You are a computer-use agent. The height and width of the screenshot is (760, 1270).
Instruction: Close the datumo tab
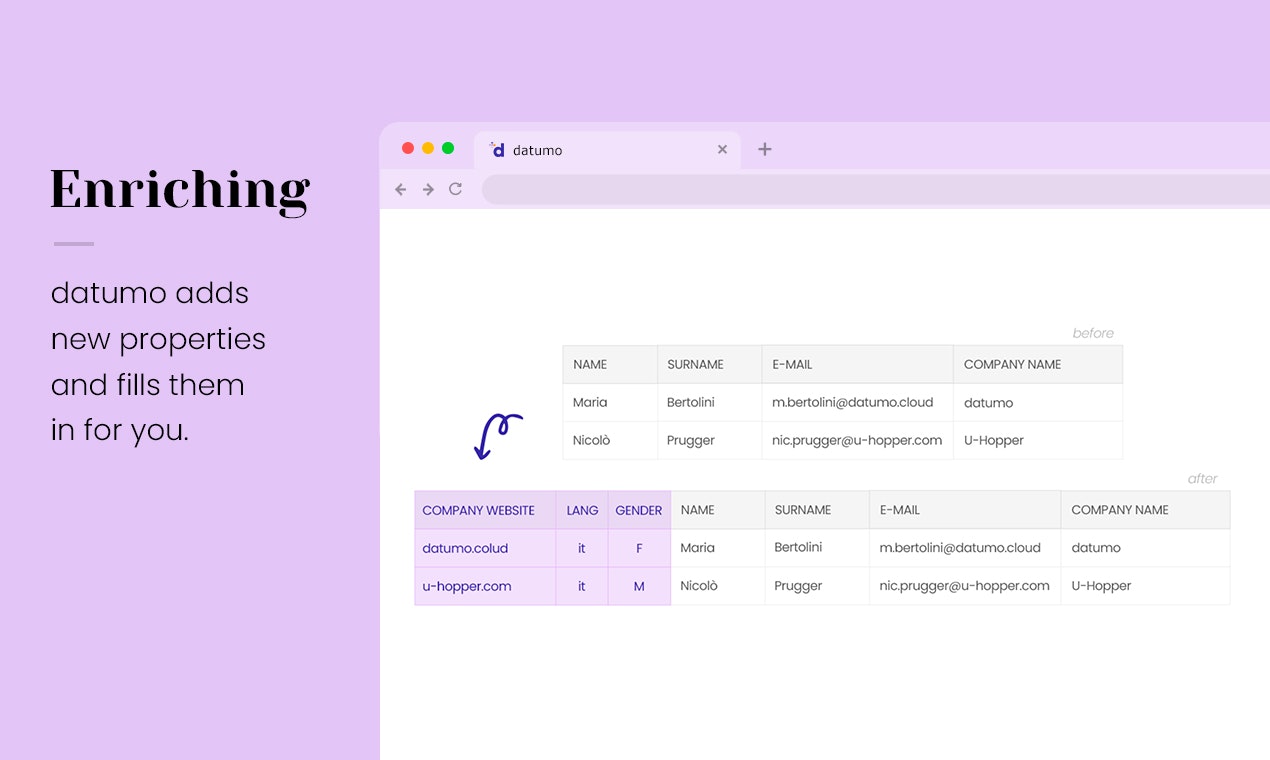pyautogui.click(x=722, y=150)
